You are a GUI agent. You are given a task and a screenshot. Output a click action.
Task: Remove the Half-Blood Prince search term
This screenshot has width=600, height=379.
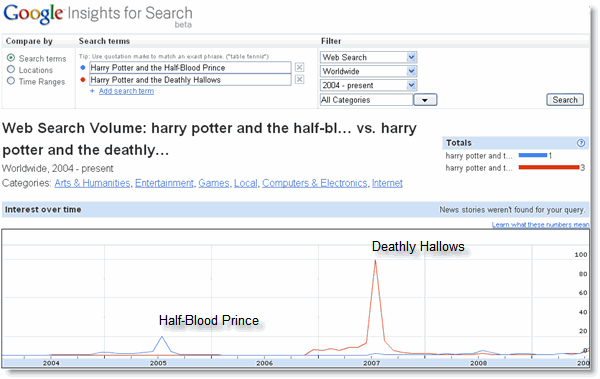click(x=300, y=67)
